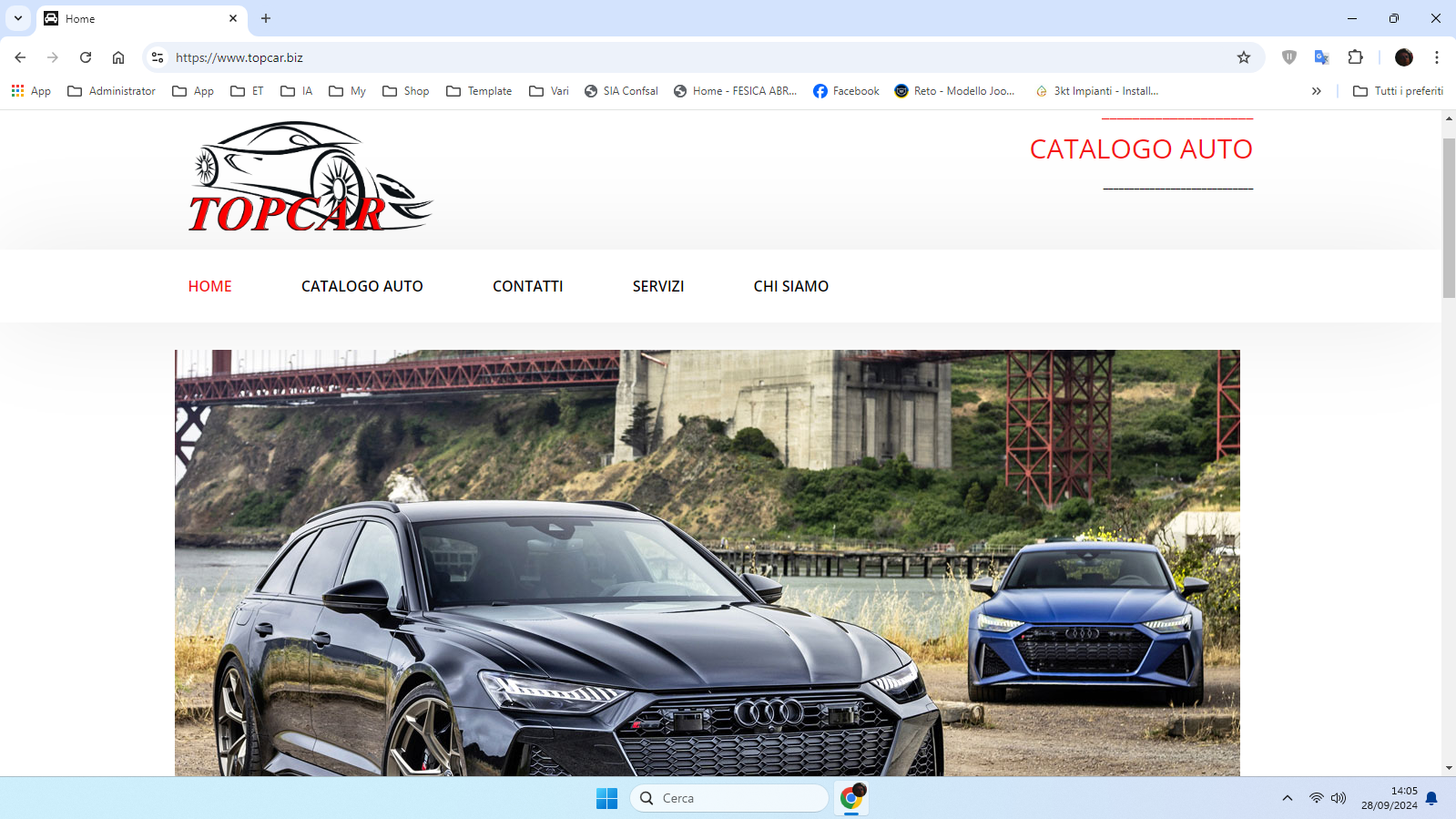Open the IA bookmark folder
Image resolution: width=1456 pixels, height=819 pixels.
296,91
